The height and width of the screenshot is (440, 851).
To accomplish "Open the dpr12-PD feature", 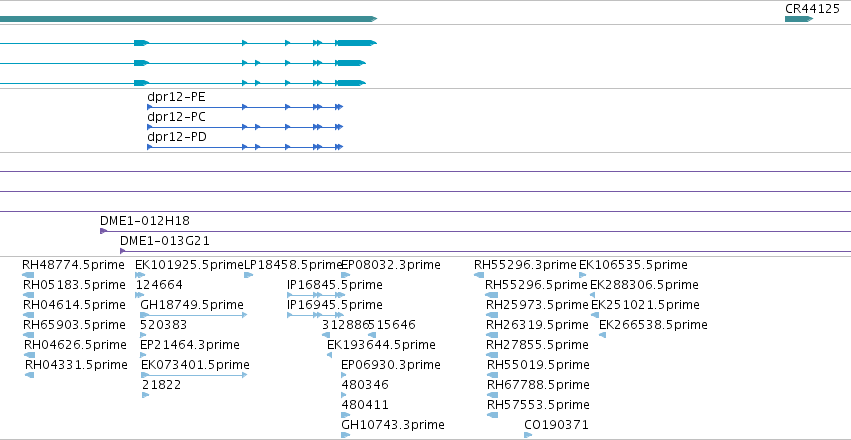I will pos(177,137).
